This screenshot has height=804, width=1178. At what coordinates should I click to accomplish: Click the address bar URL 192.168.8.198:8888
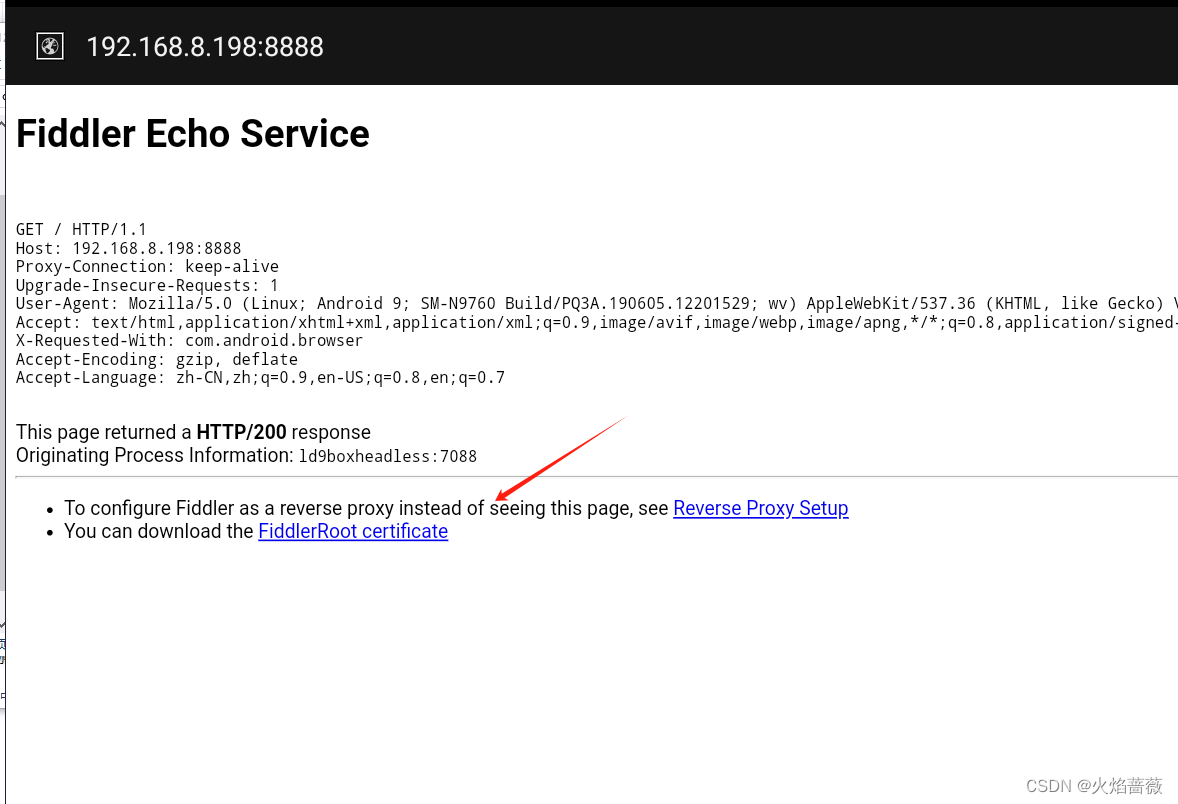point(204,47)
